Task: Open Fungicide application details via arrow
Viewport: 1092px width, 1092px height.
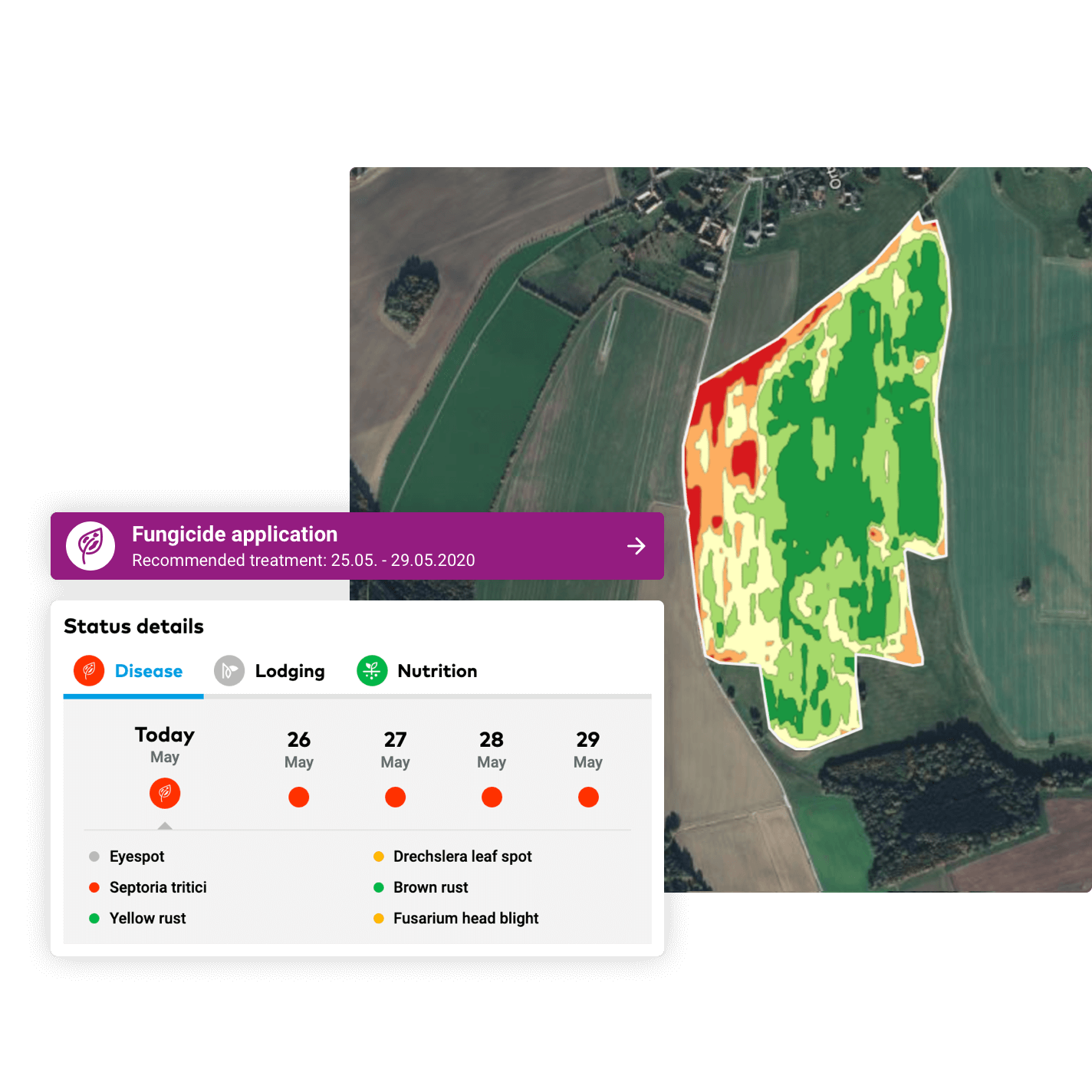Action: pyautogui.click(x=636, y=546)
